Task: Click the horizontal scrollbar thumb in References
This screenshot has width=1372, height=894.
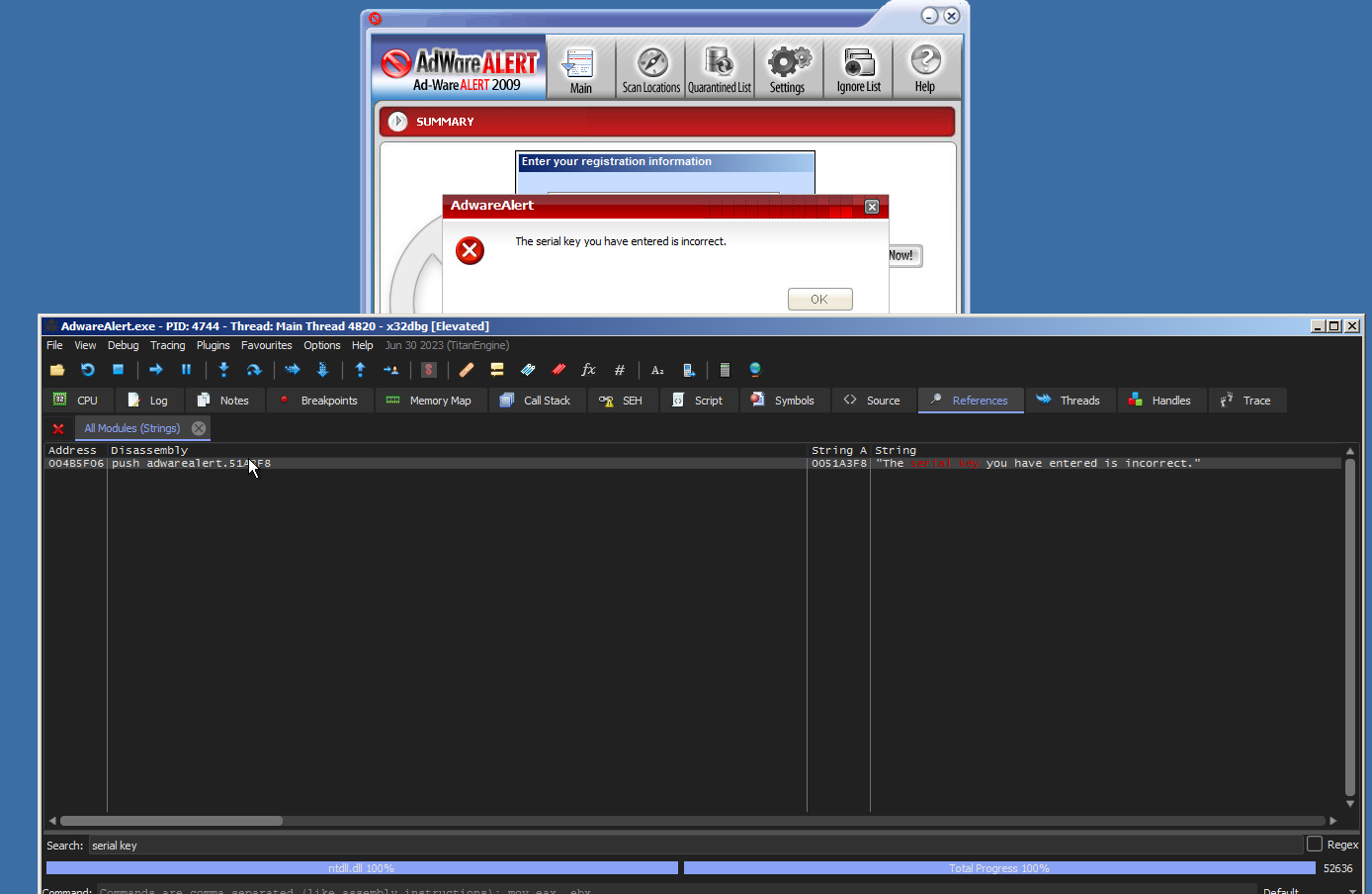Action: 171,821
